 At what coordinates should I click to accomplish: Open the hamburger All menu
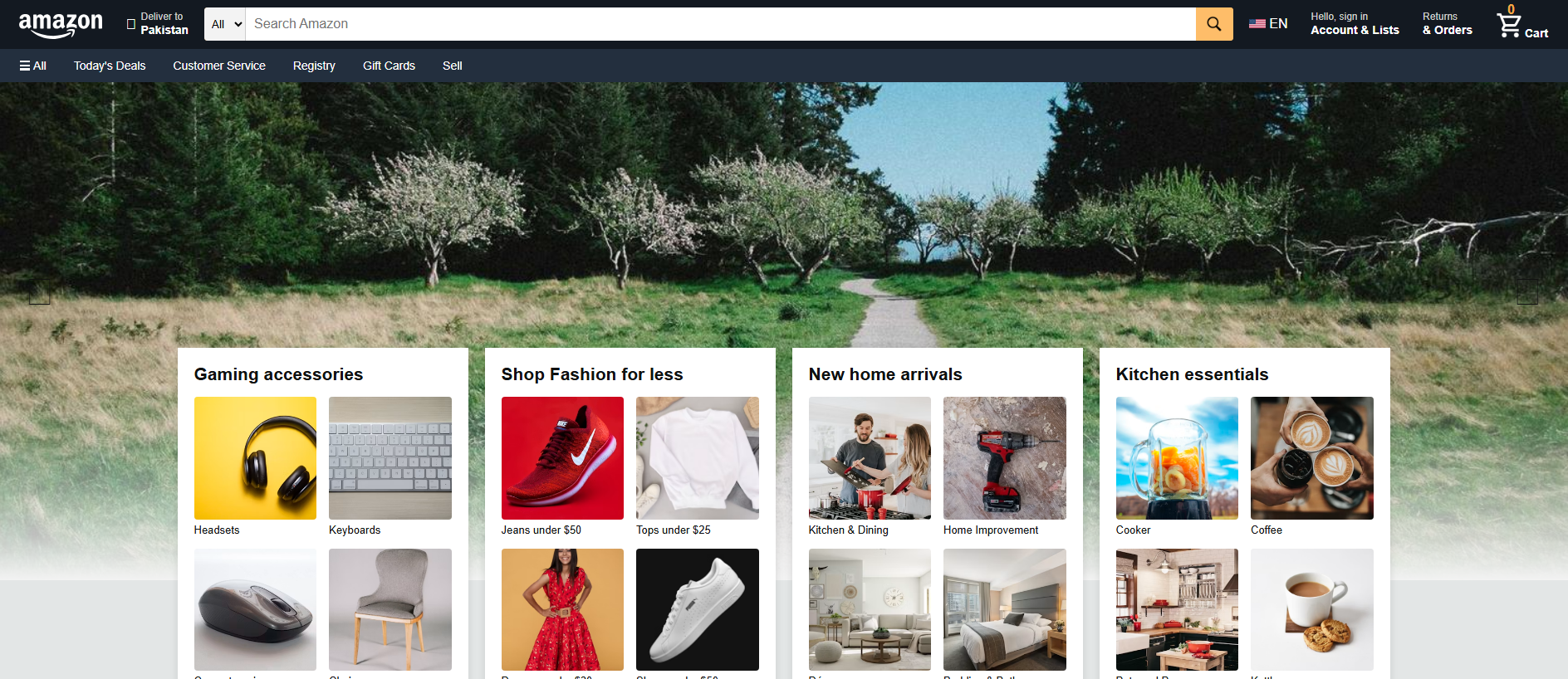click(33, 66)
